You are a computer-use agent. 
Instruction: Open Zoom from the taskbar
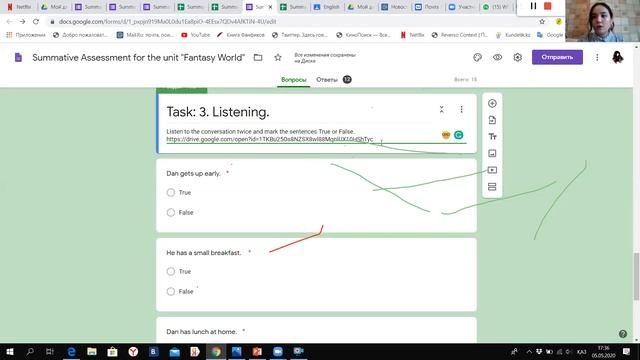click(x=278, y=351)
